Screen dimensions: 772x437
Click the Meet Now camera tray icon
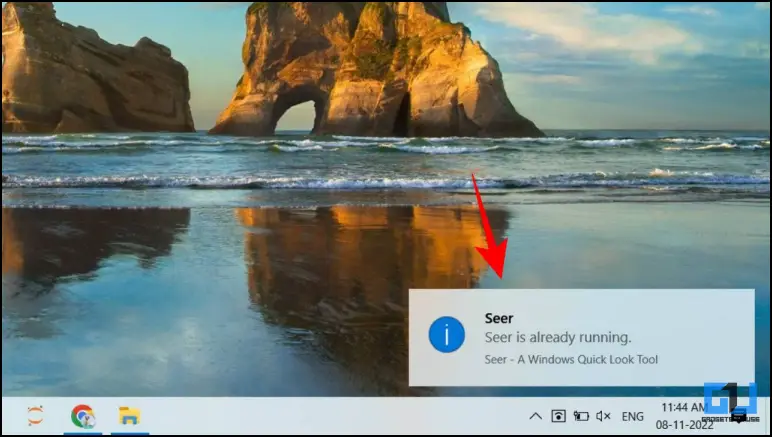(558, 416)
